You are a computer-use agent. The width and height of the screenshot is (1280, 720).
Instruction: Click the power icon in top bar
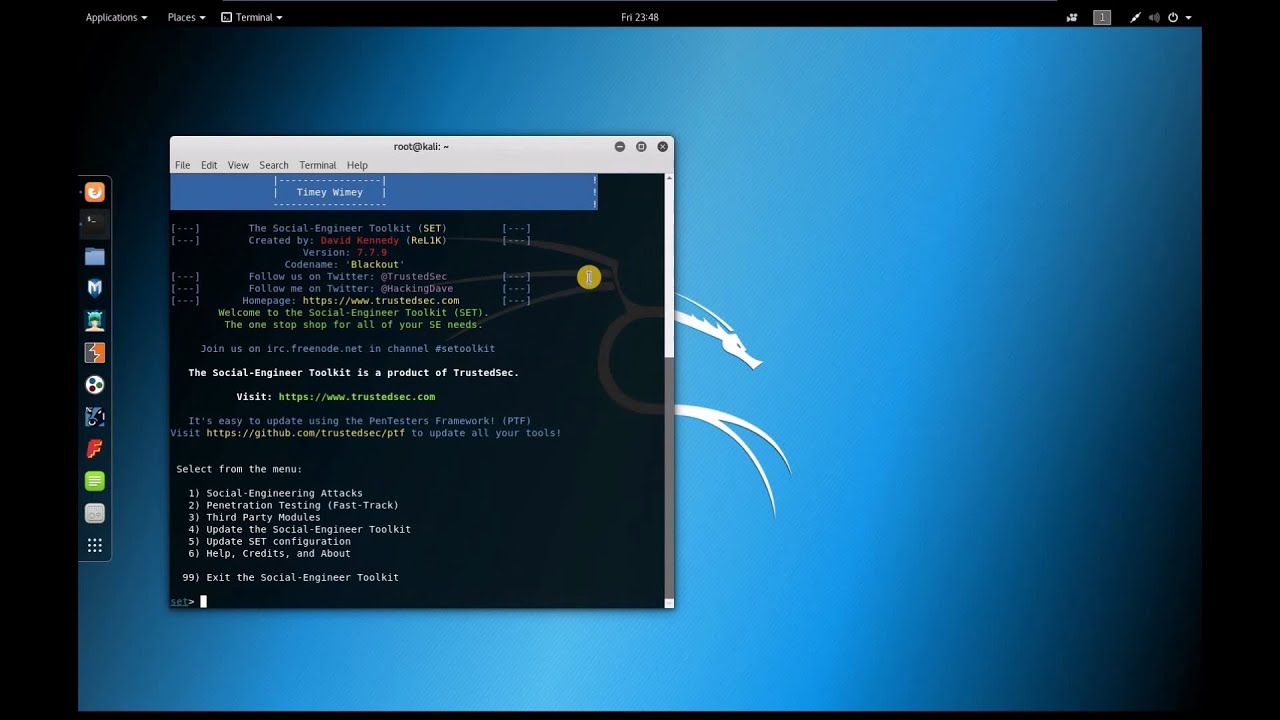click(x=1173, y=17)
